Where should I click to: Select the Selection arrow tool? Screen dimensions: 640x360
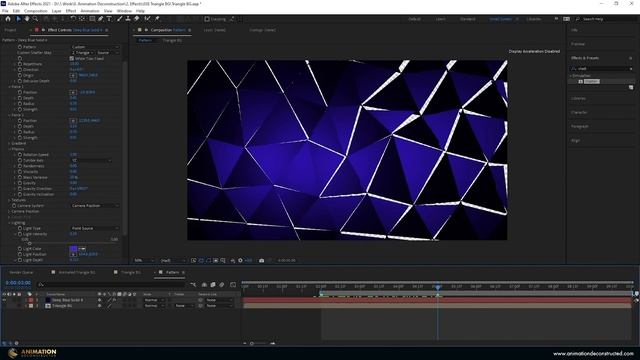(x=18, y=19)
